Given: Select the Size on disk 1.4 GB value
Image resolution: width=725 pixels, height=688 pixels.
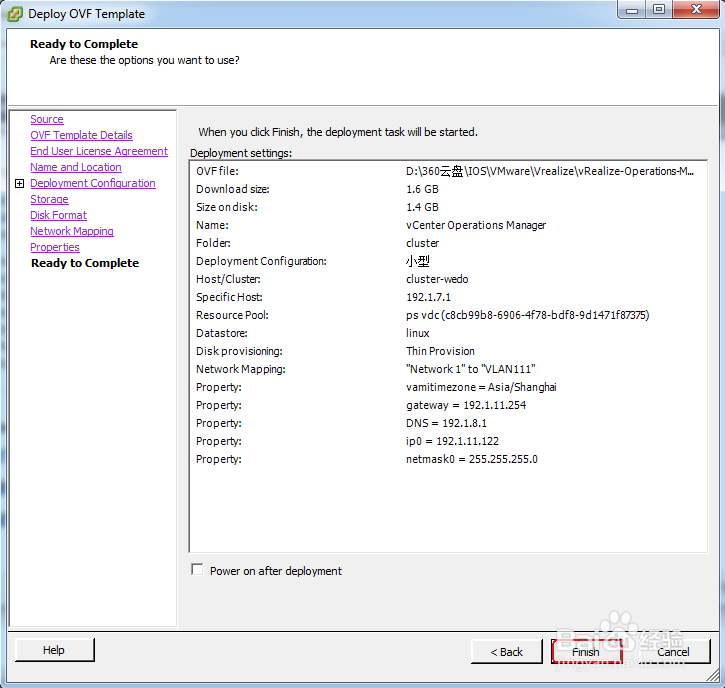Looking at the screenshot, I should pyautogui.click(x=422, y=207).
